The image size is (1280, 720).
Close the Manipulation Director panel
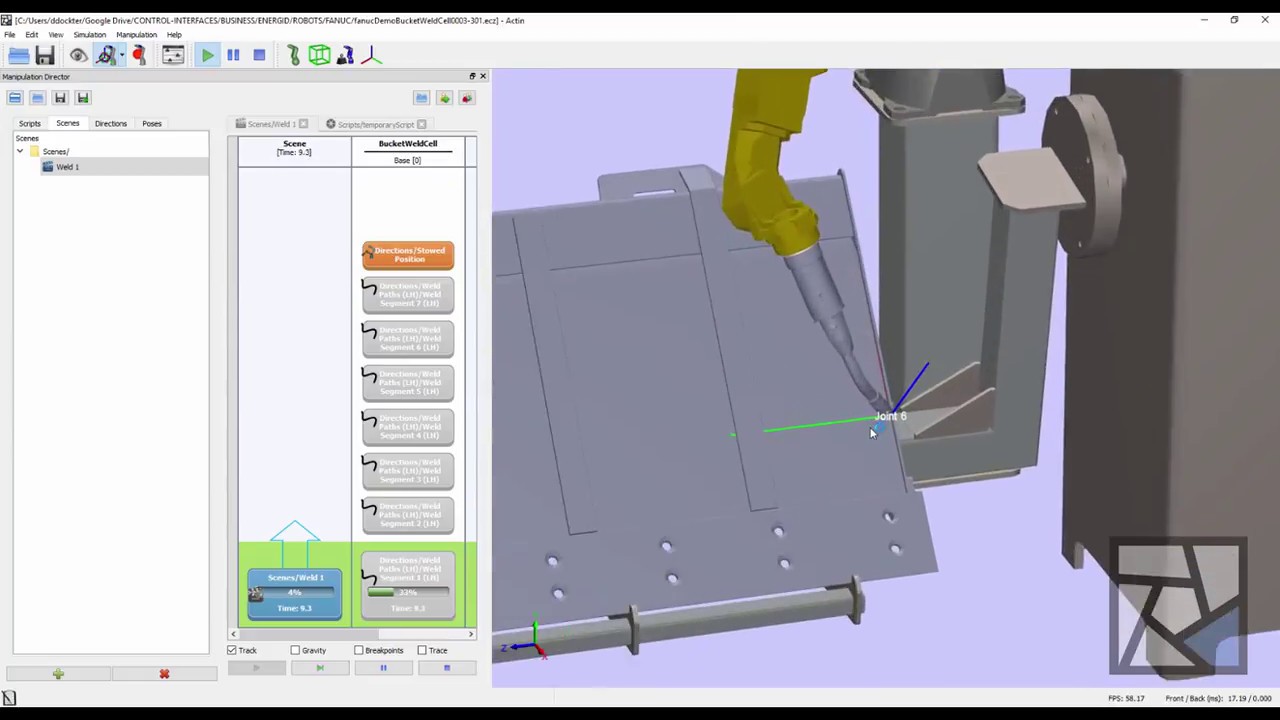483,77
